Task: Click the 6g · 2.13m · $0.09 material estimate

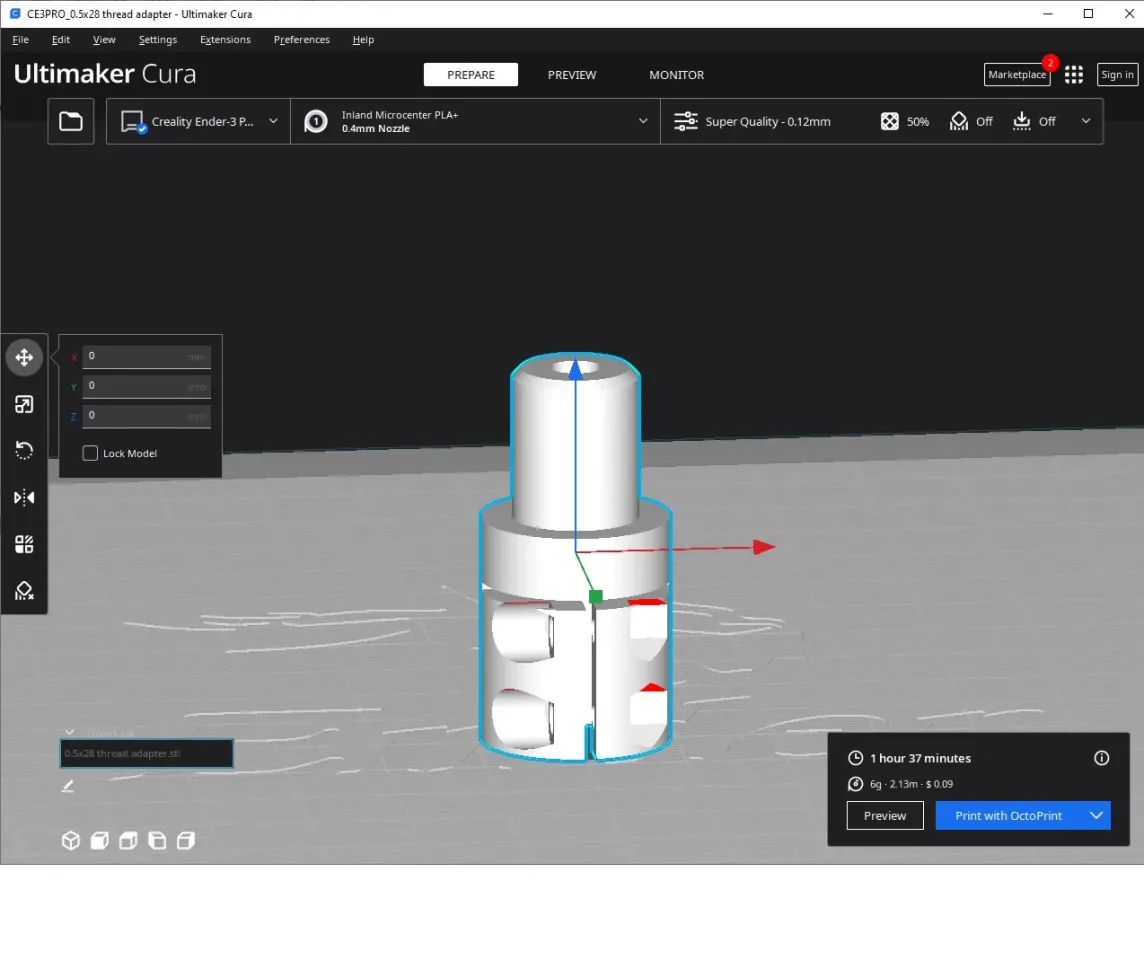Action: click(911, 784)
